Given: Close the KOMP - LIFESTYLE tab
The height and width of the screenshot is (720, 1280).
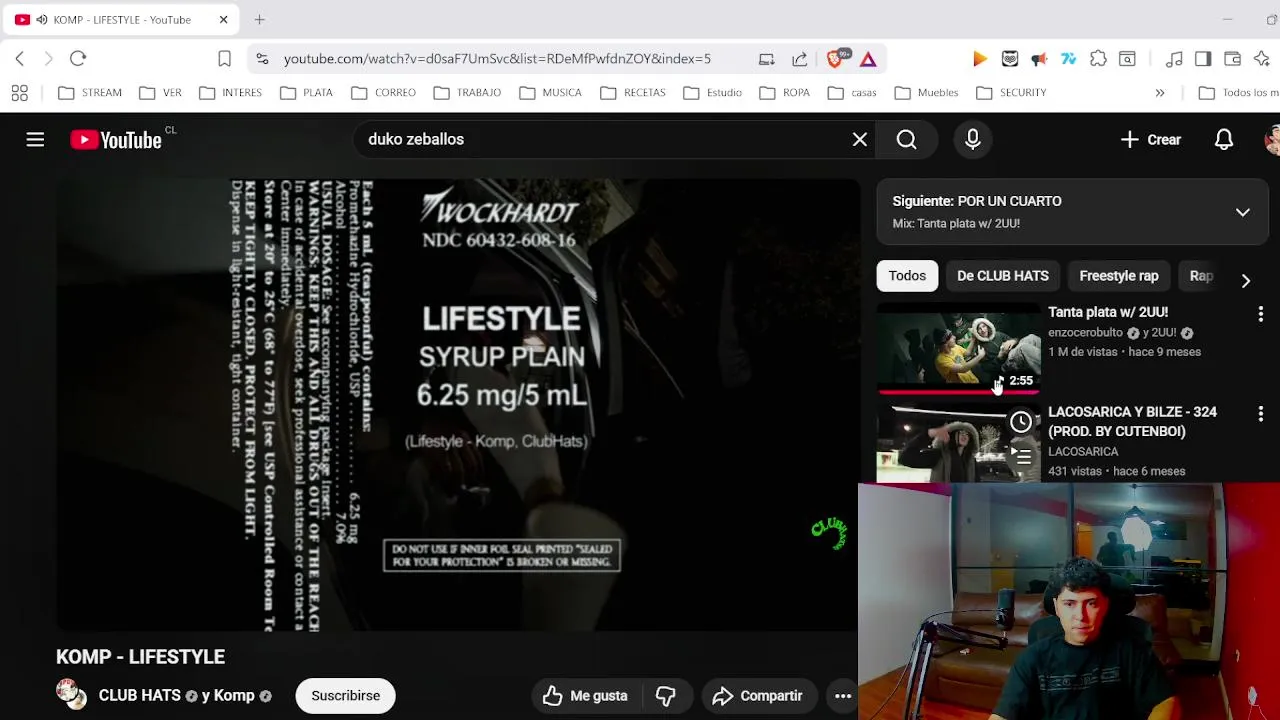Looking at the screenshot, I should tap(223, 19).
